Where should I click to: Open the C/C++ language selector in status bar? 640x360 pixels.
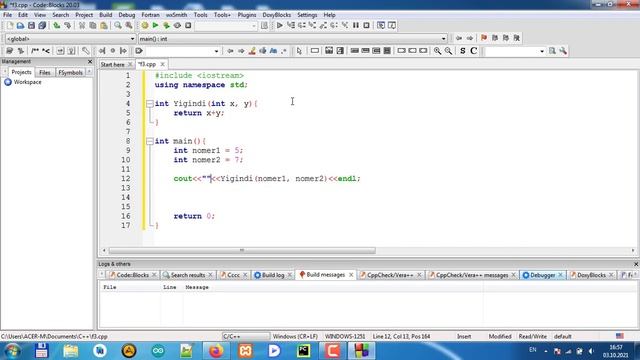246,336
